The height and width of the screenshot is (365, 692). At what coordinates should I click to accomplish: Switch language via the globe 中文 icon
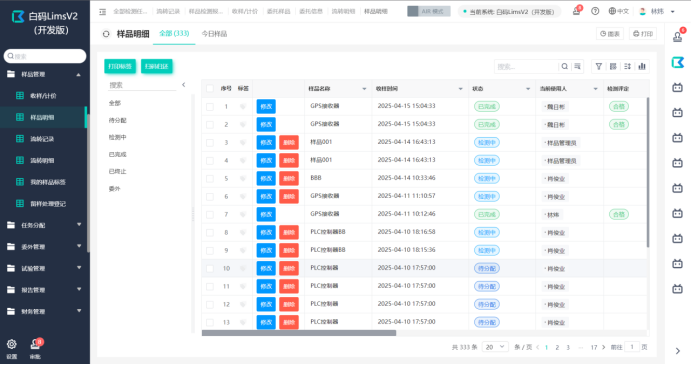pyautogui.click(x=618, y=11)
